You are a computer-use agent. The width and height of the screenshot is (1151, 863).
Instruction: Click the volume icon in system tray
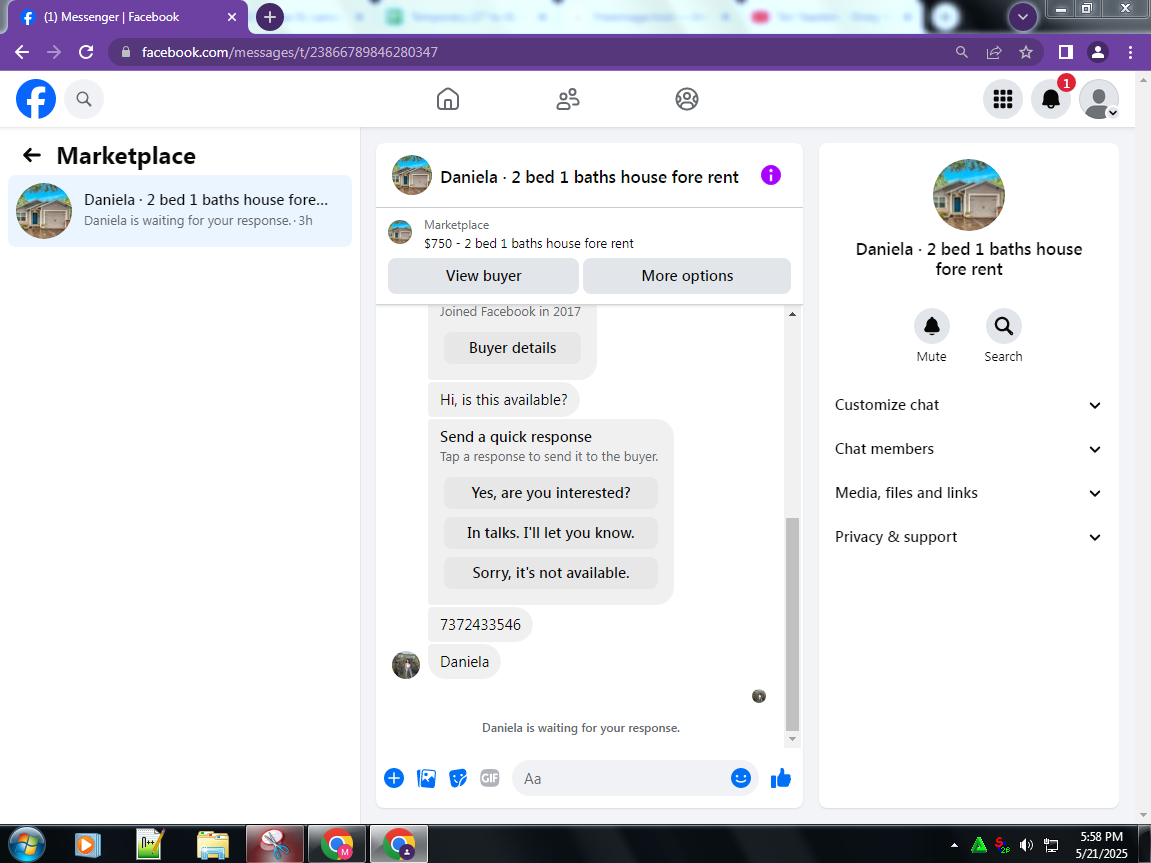pyautogui.click(x=1026, y=845)
